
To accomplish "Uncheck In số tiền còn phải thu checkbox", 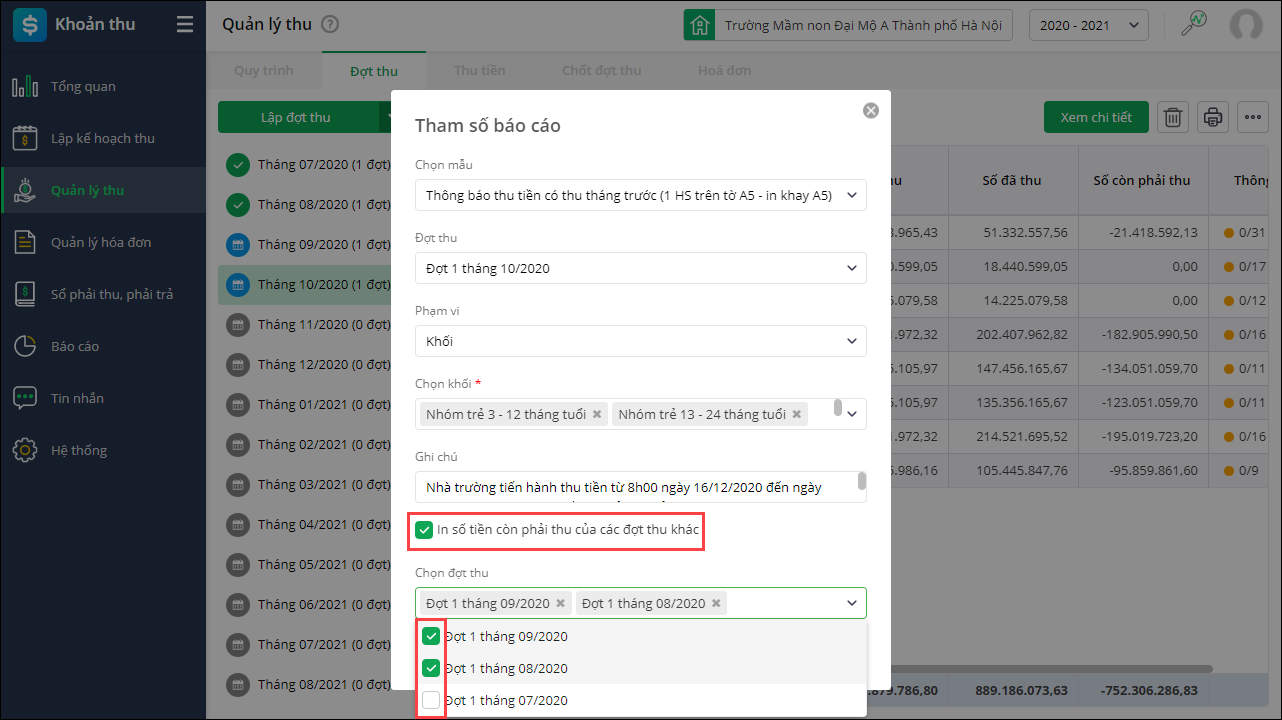I will coord(424,529).
